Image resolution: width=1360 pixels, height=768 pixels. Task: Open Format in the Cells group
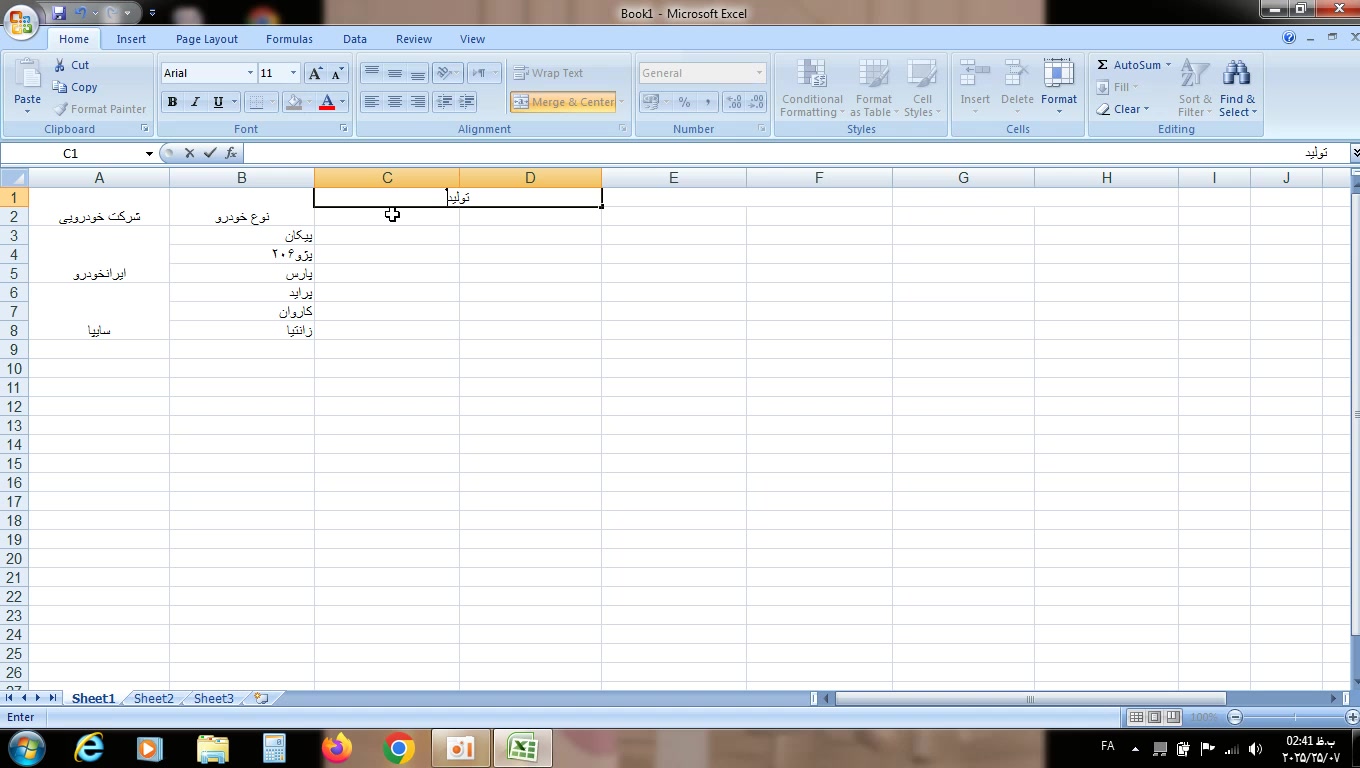pos(1059,86)
